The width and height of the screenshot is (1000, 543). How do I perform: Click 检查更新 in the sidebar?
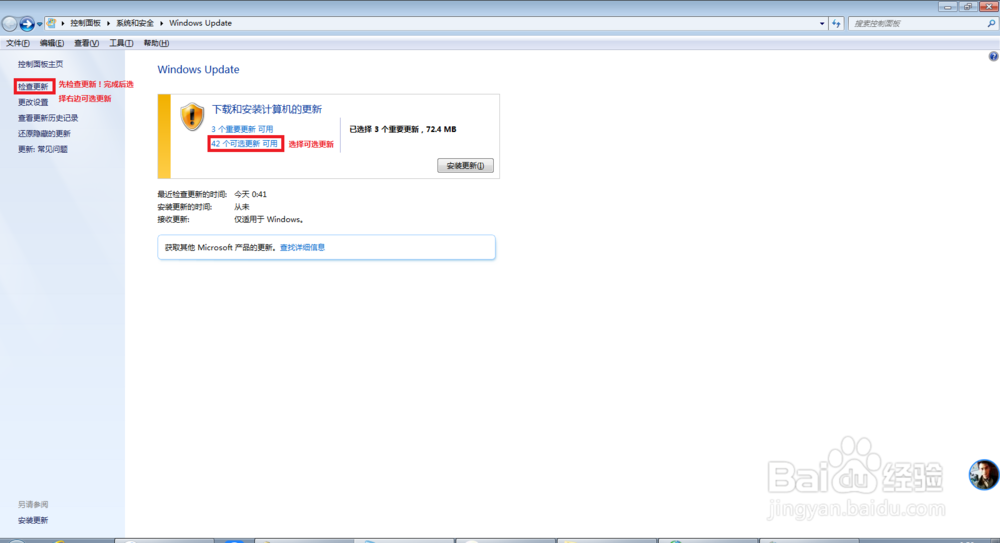click(33, 87)
